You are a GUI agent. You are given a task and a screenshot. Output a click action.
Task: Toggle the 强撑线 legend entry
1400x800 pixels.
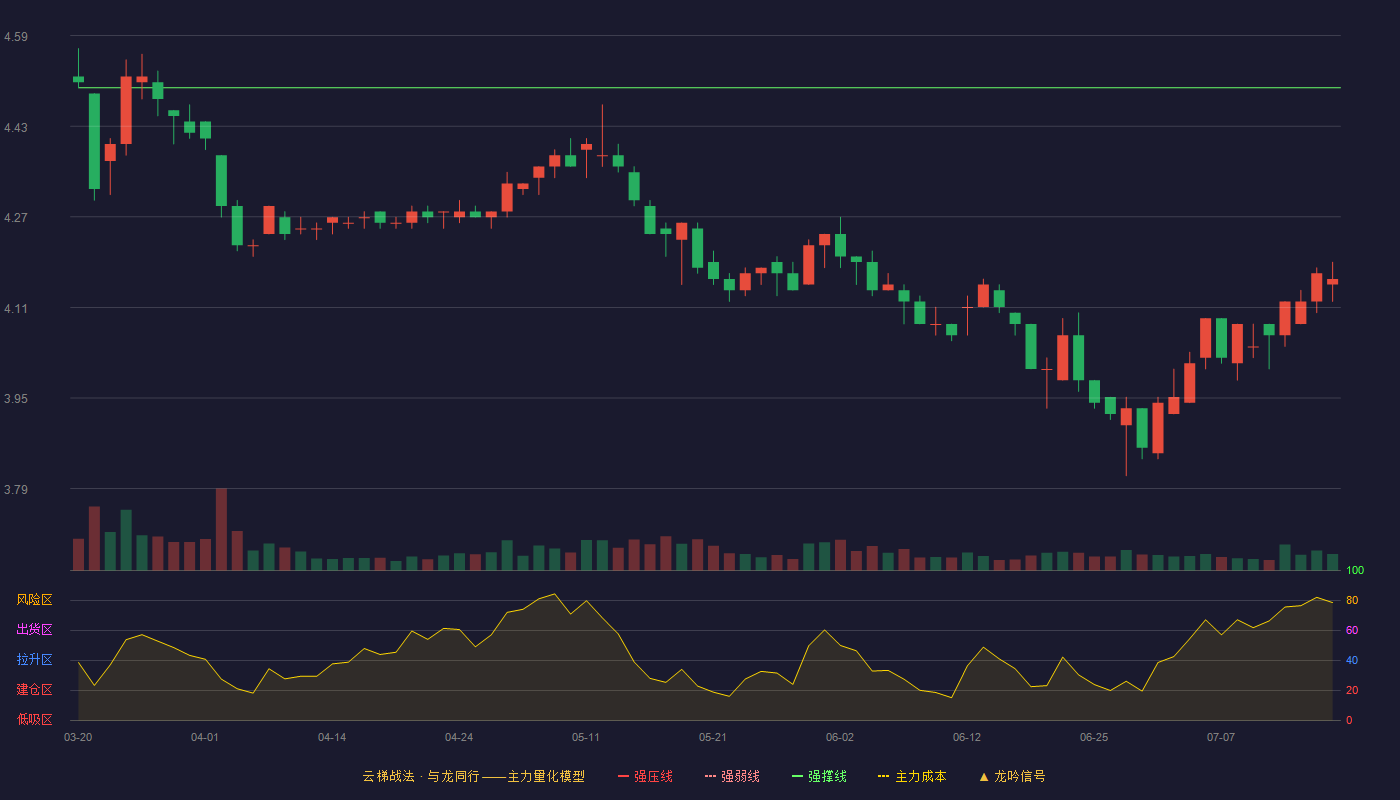coord(819,776)
